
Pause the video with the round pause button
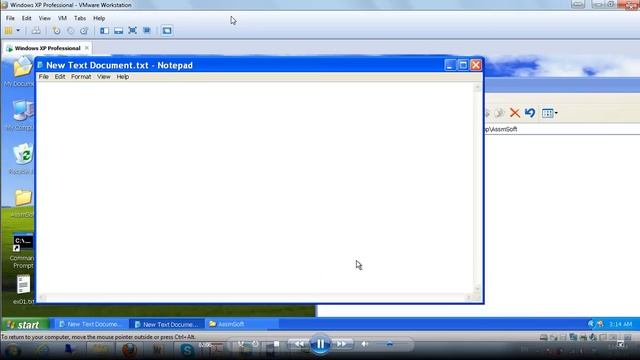click(320, 344)
